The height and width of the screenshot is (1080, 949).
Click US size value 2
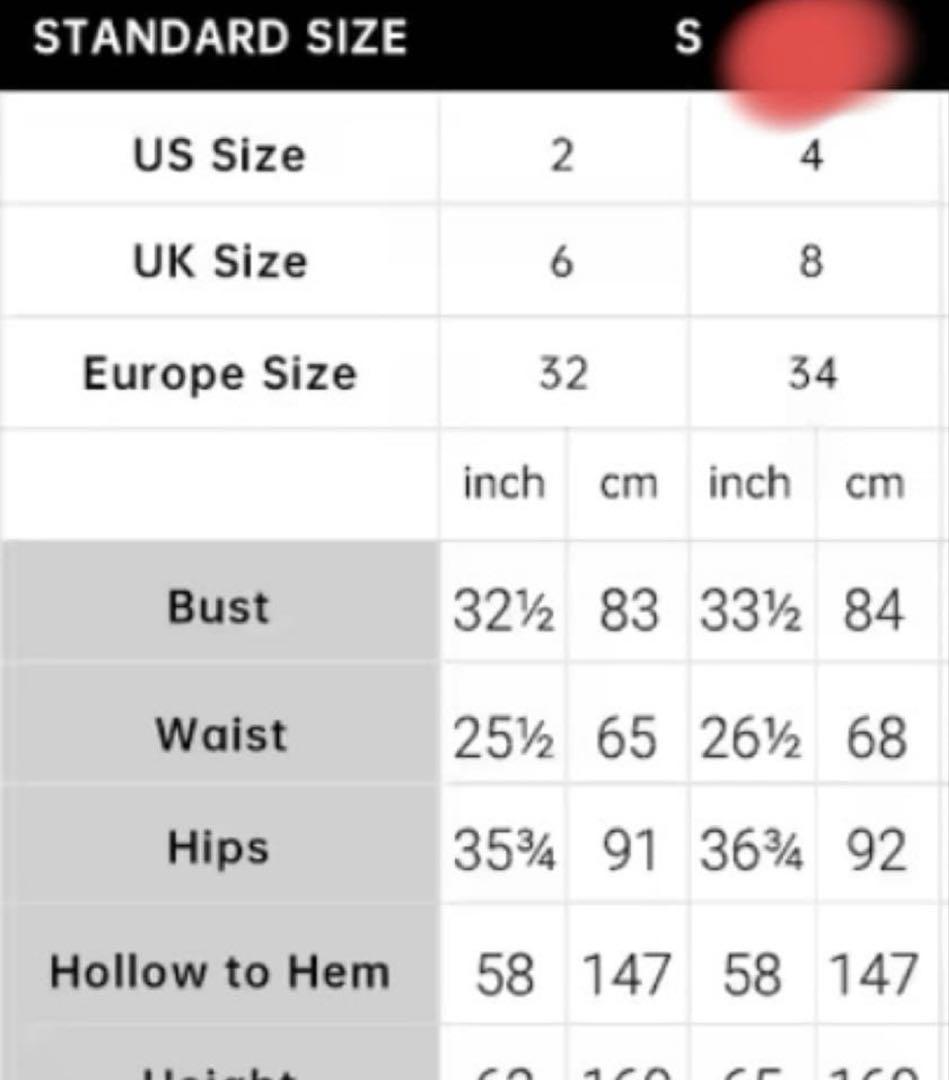[x=562, y=156]
